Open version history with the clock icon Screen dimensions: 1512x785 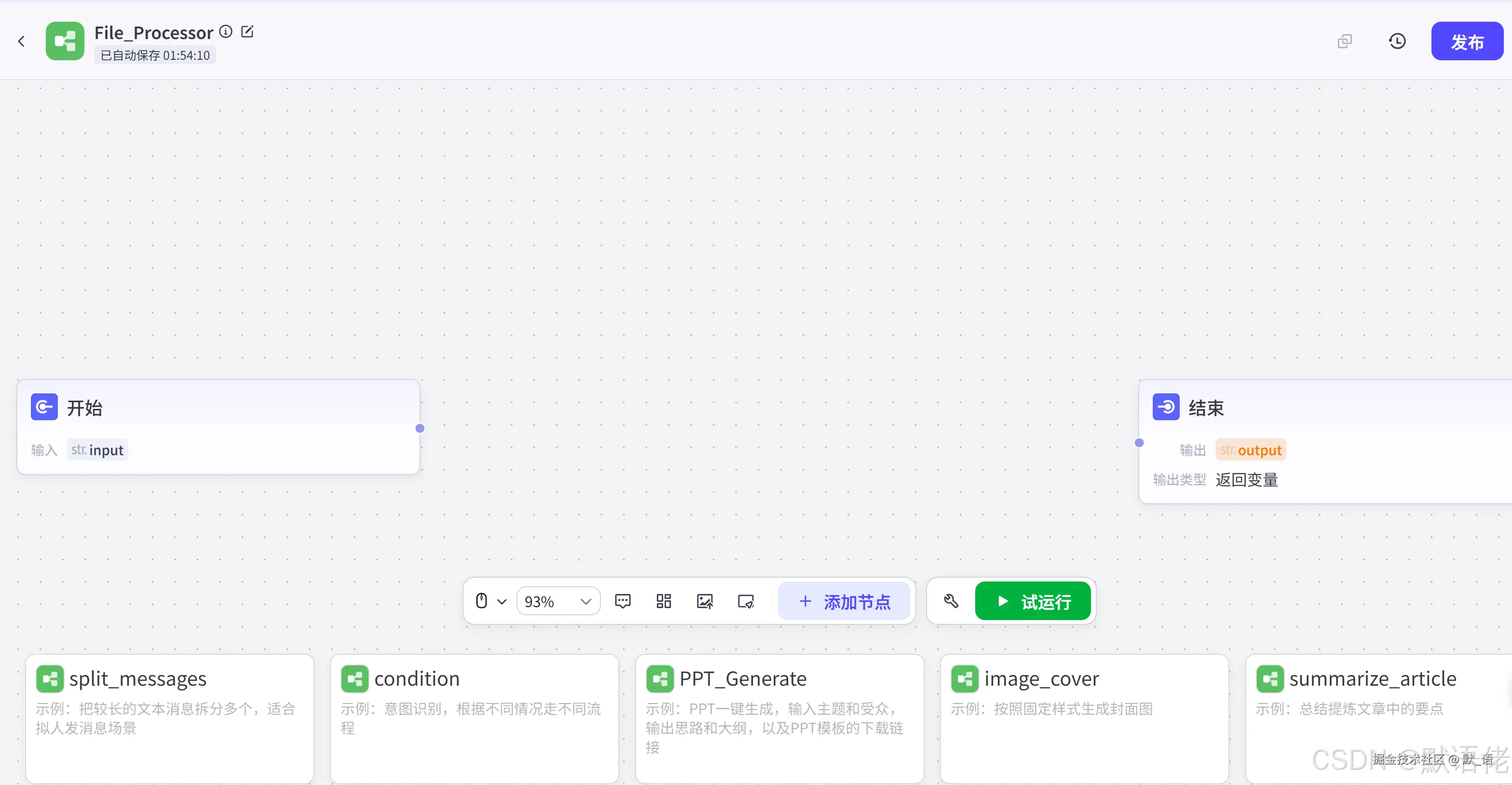(x=1398, y=41)
